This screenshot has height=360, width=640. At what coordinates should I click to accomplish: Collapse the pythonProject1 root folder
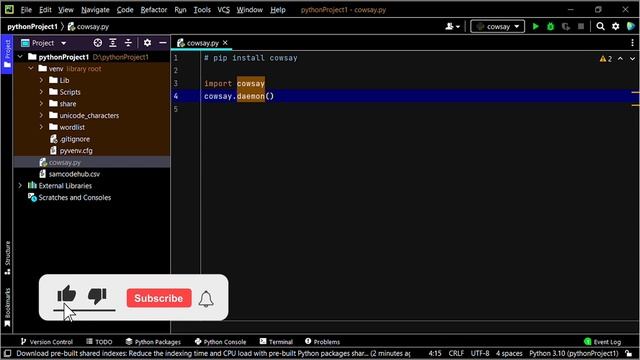20,57
